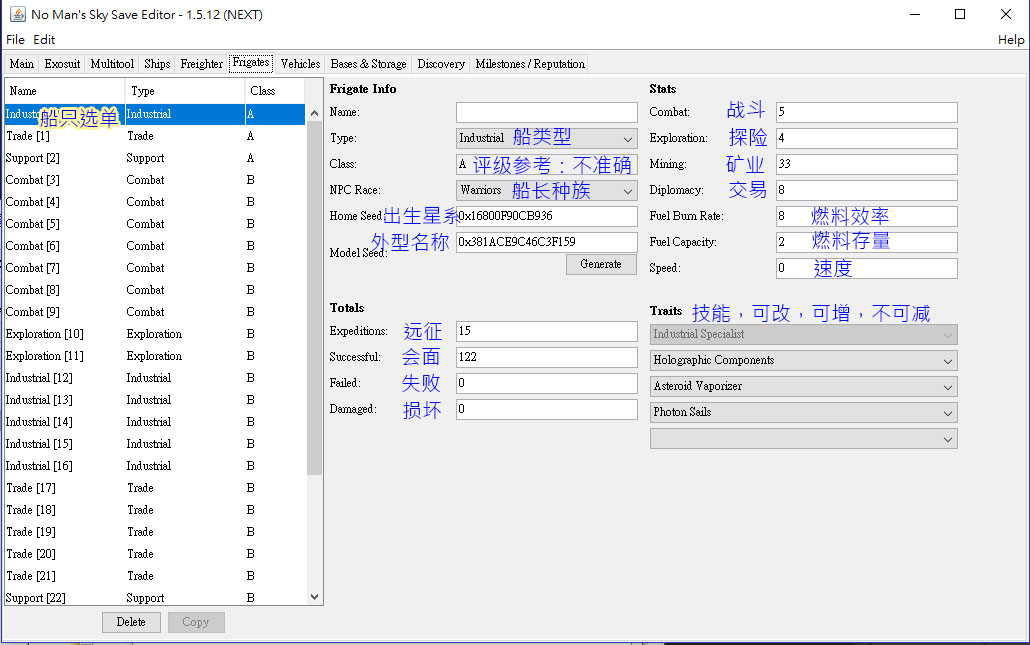Open the File menu
This screenshot has height=645, width=1030.
tap(15, 40)
